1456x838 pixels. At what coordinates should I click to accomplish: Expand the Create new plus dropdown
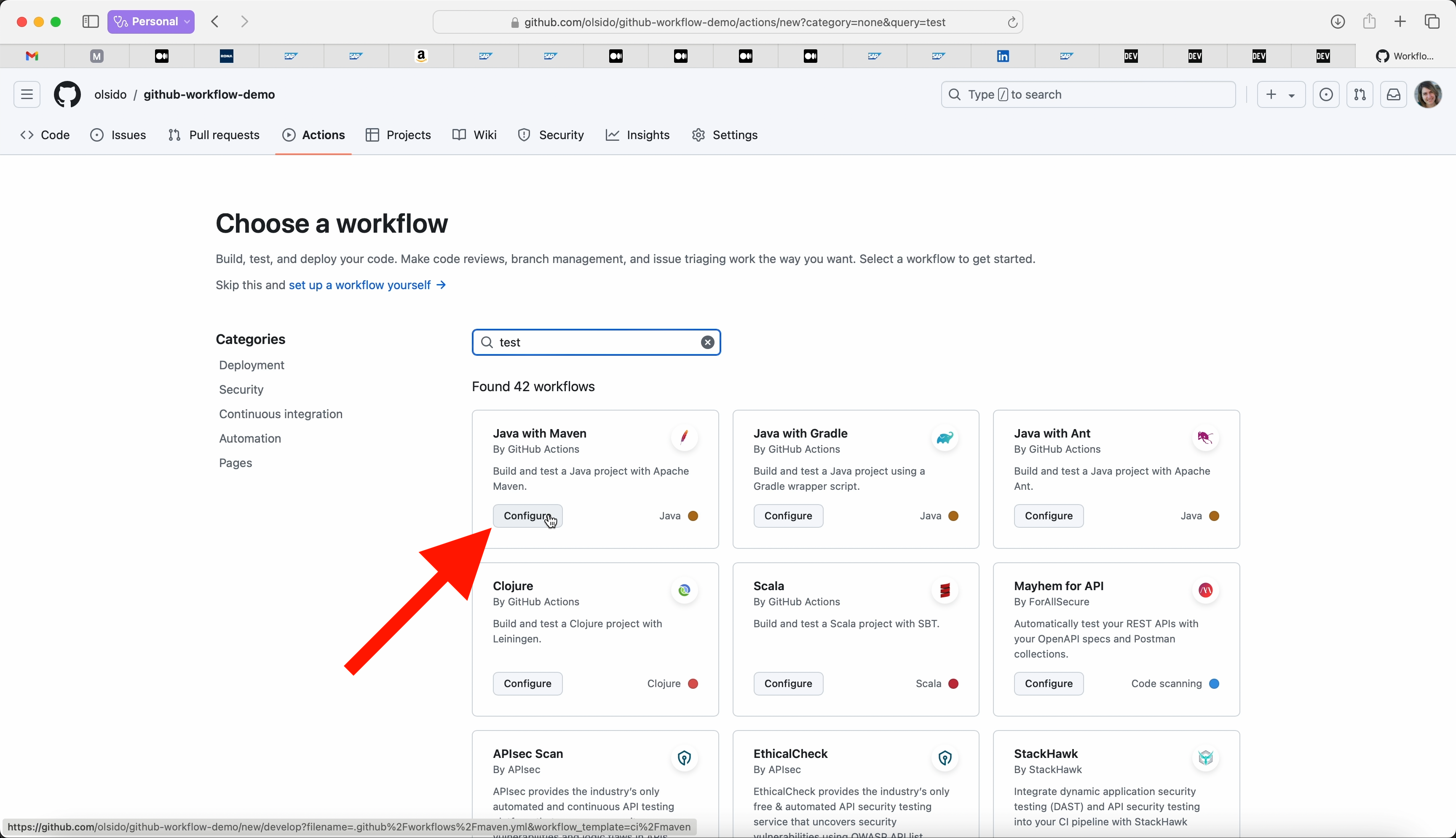(1281, 94)
